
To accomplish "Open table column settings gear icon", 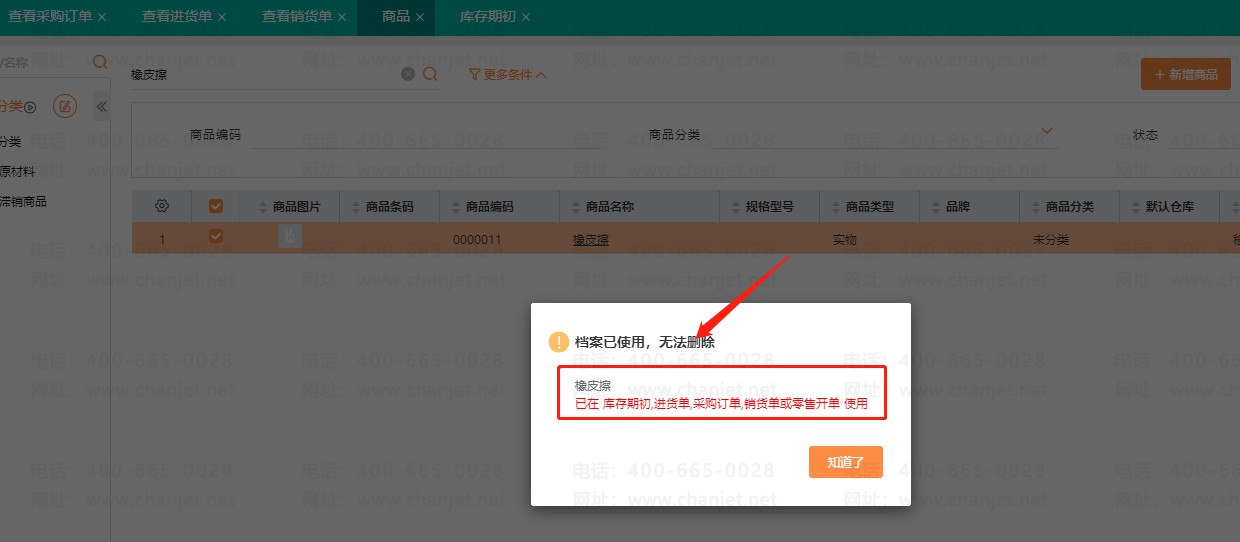I will [162, 206].
